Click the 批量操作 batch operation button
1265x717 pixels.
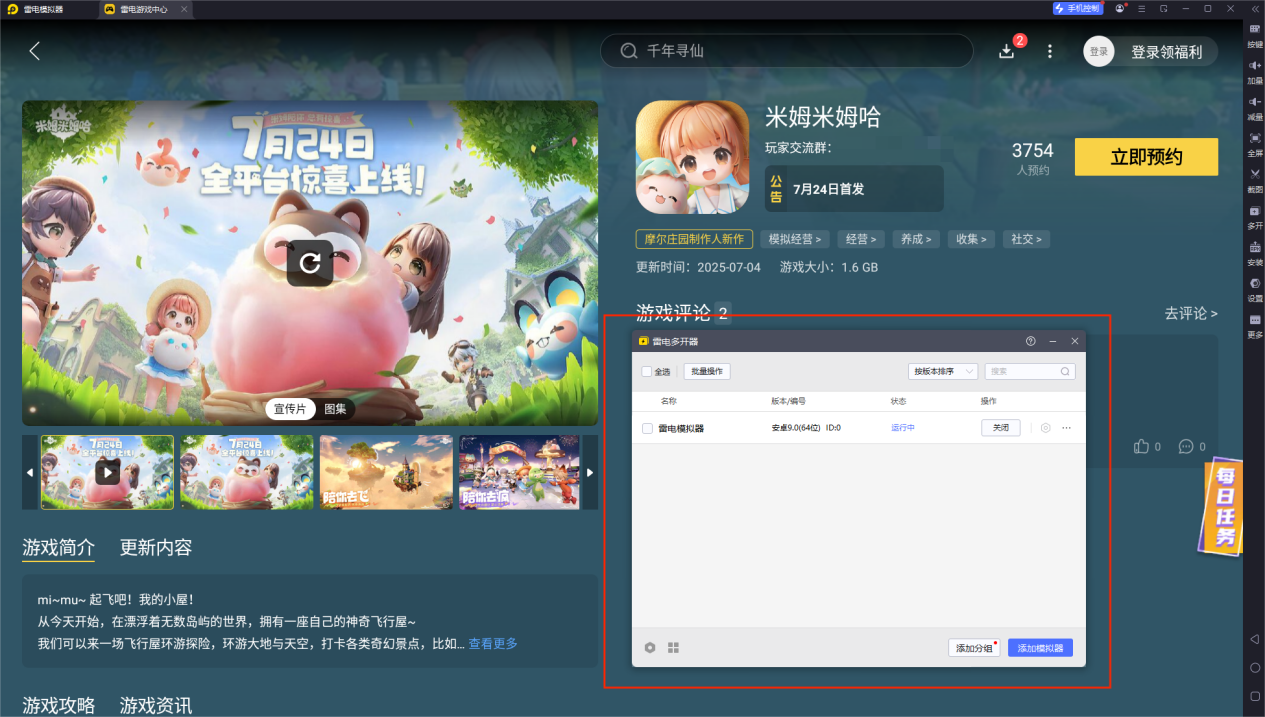point(707,371)
